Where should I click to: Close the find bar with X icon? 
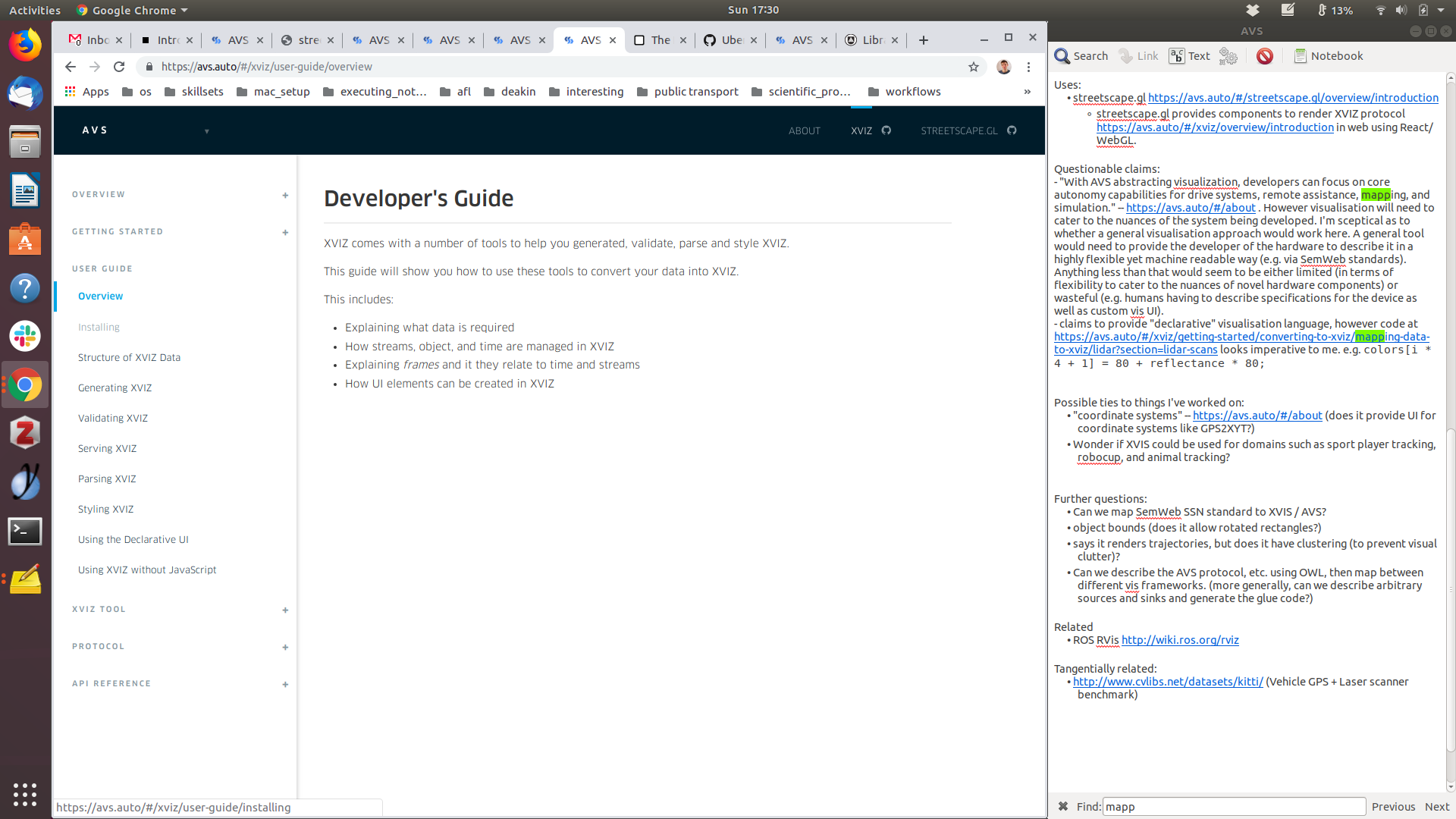pyautogui.click(x=1063, y=806)
